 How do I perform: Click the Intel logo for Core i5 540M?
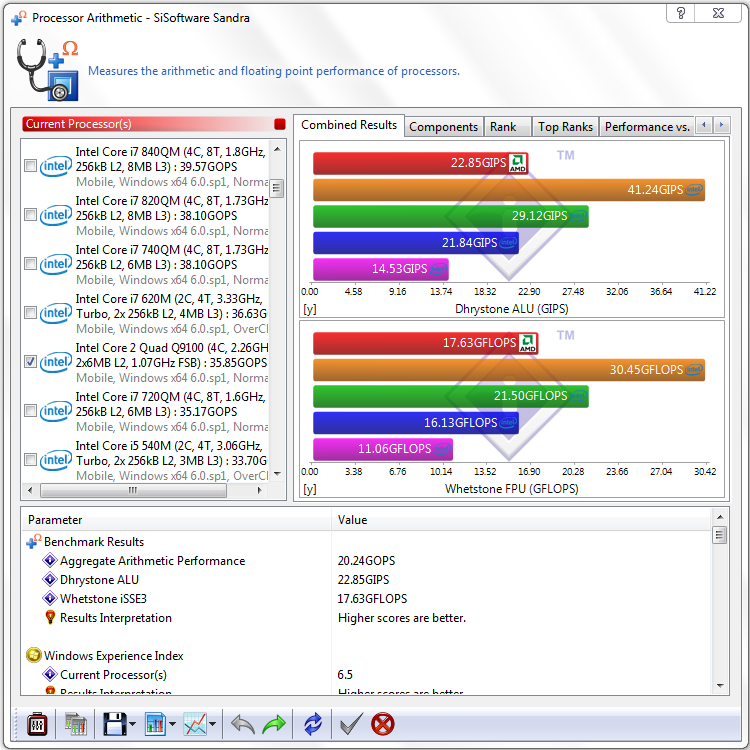[56, 460]
